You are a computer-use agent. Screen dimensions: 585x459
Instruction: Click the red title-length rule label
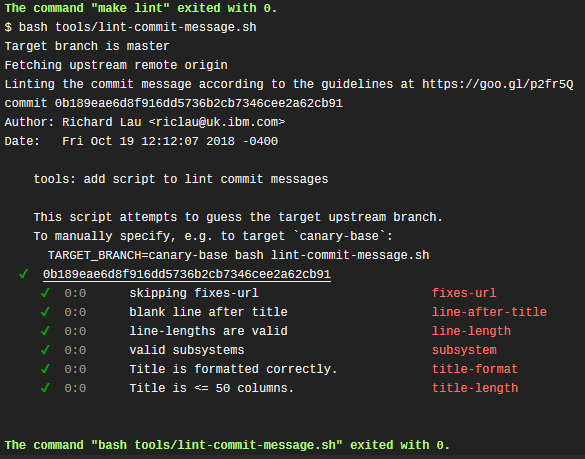pos(475,388)
